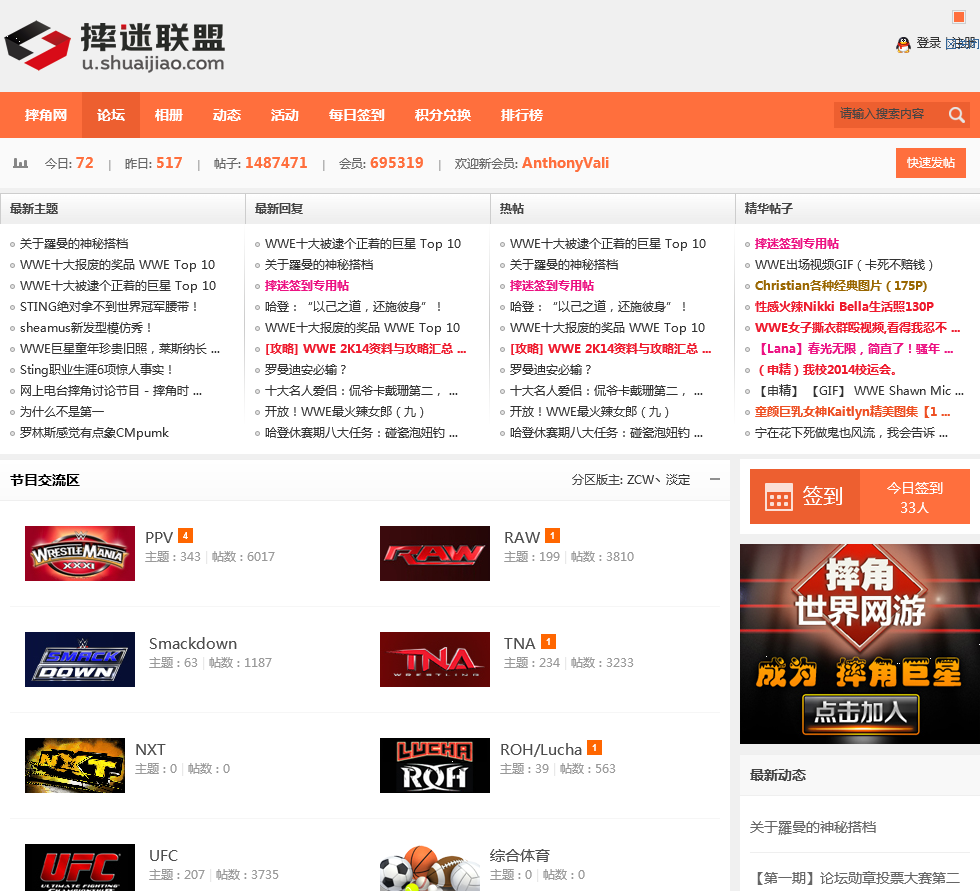Click the QQ penguin login icon

[903, 44]
